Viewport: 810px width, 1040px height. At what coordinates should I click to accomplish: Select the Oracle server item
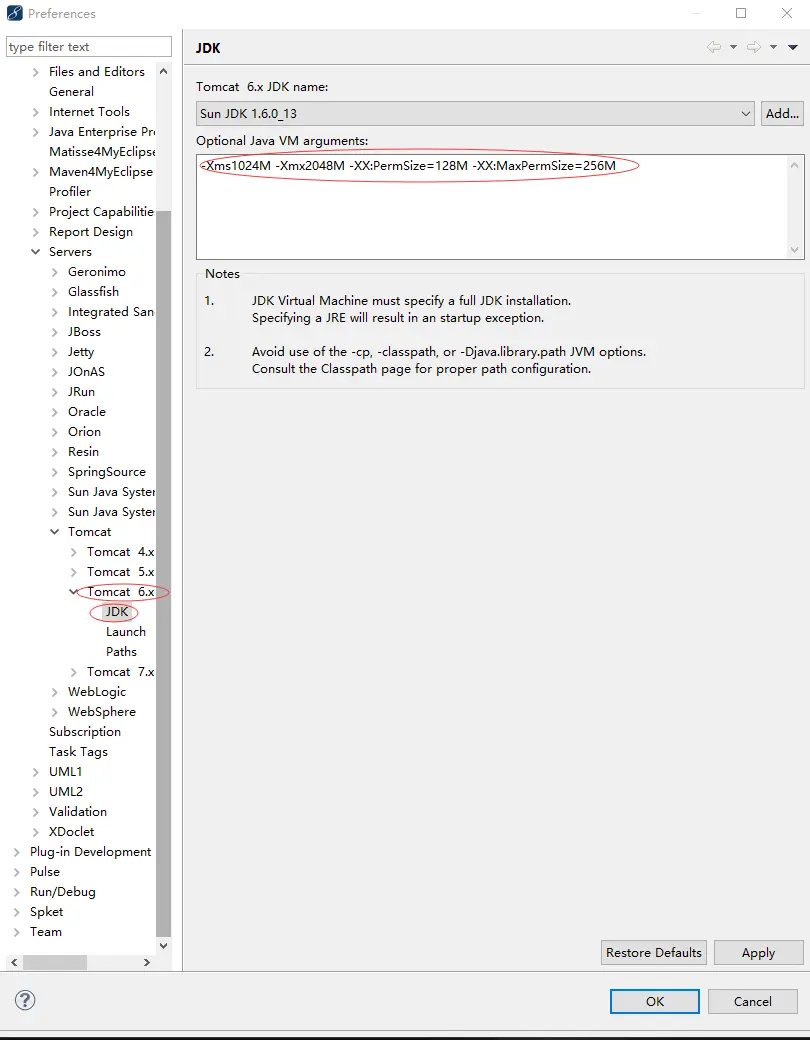pos(86,411)
